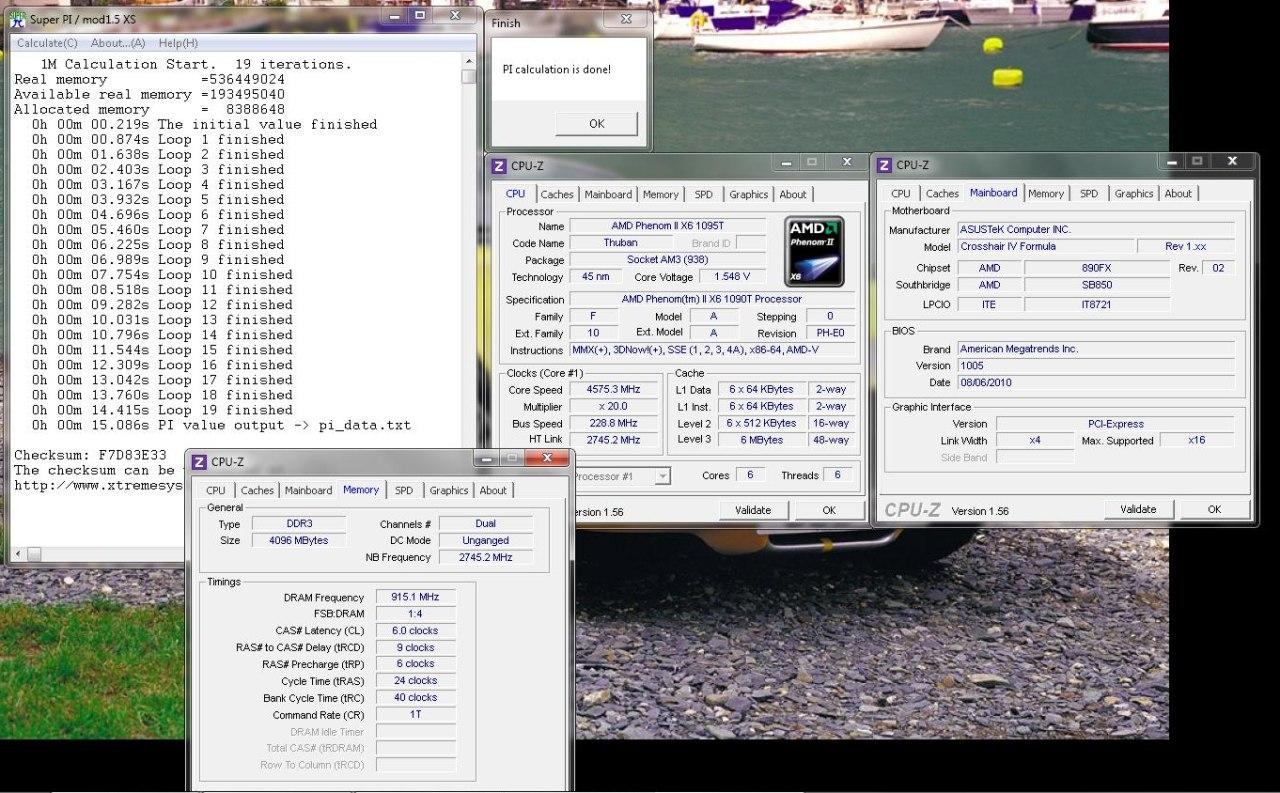Click the BIOS Brand American Megatrends Inc.
Image resolution: width=1280 pixels, height=793 pixels.
[1095, 349]
